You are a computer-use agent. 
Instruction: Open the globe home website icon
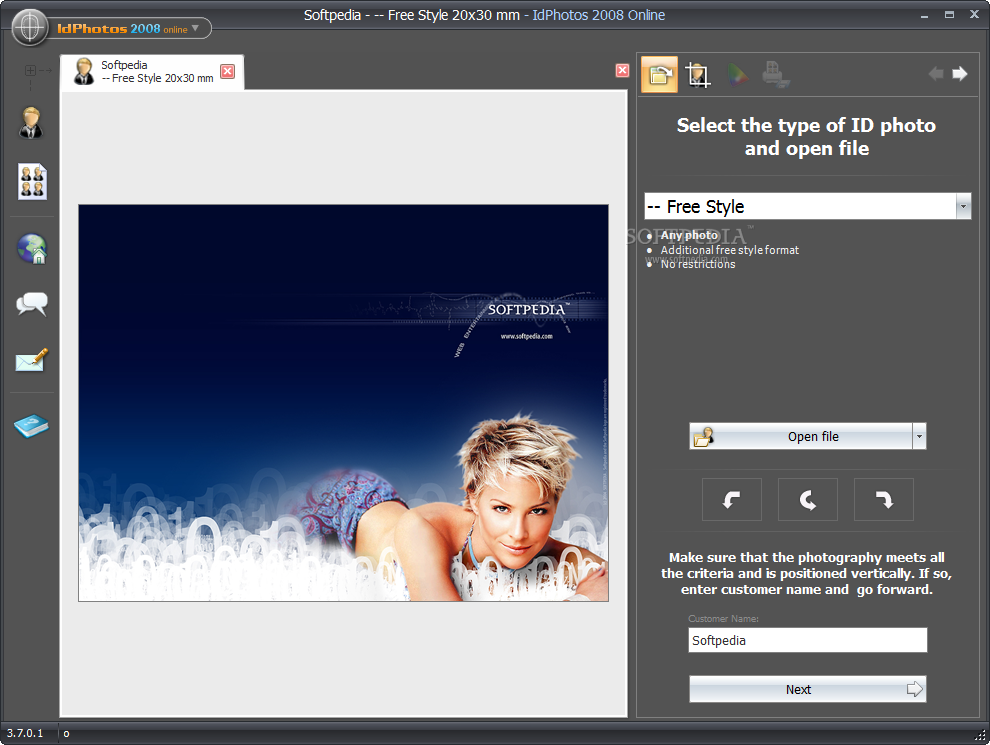point(32,248)
